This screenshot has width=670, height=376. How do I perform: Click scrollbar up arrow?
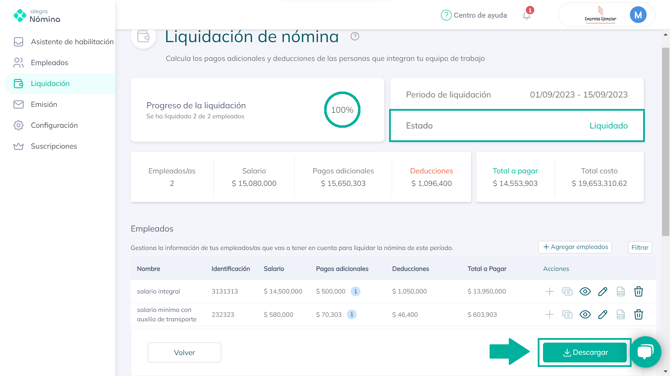pos(665,35)
